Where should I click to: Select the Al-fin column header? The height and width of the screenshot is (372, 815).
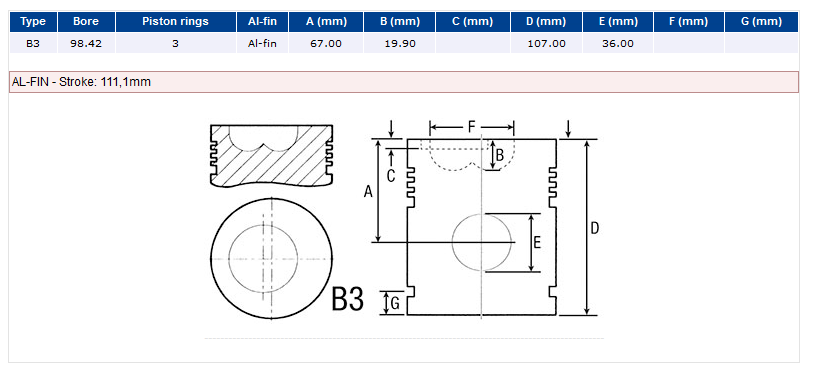click(262, 22)
